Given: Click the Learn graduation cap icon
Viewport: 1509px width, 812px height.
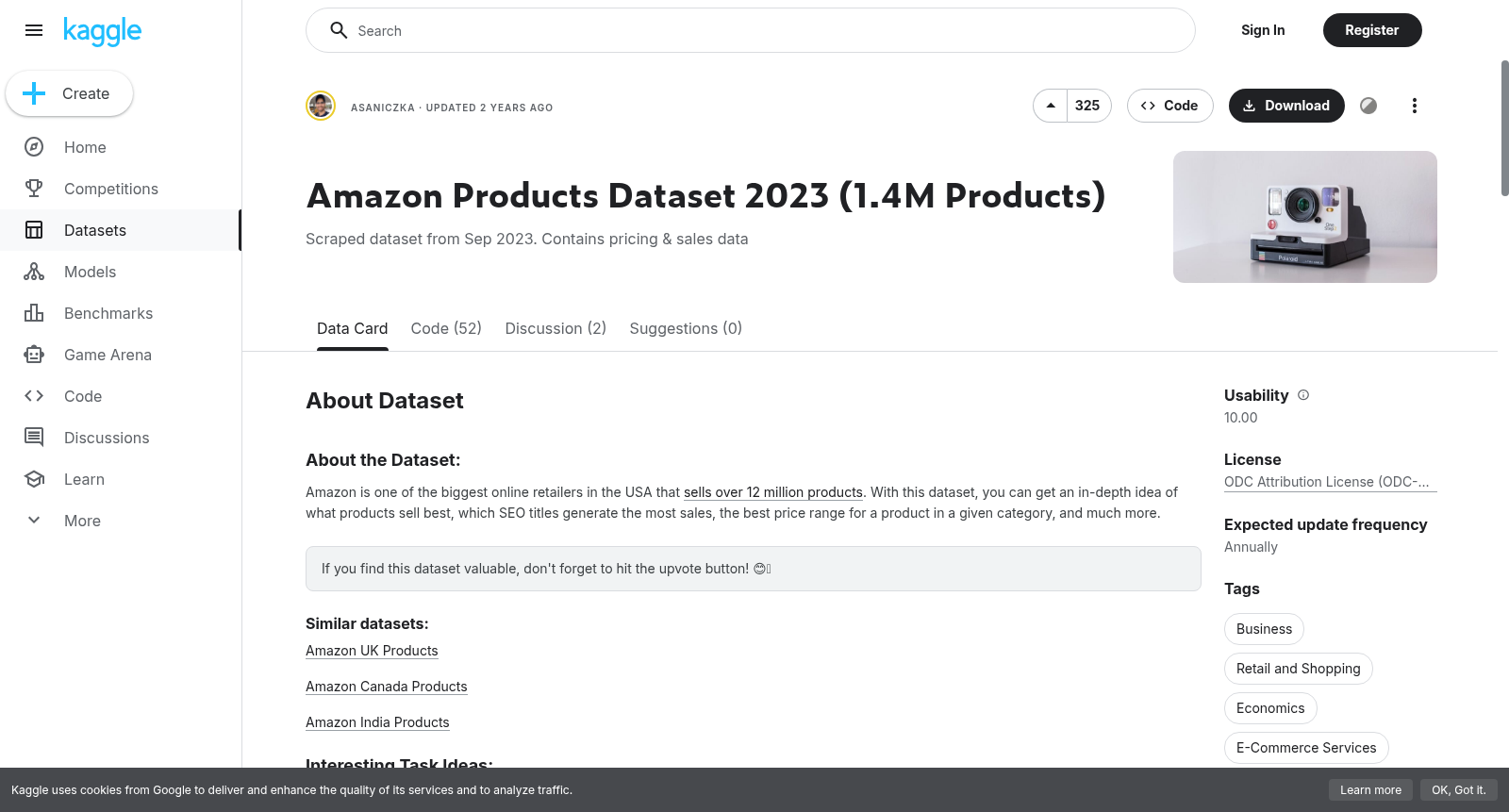Looking at the screenshot, I should [x=34, y=479].
